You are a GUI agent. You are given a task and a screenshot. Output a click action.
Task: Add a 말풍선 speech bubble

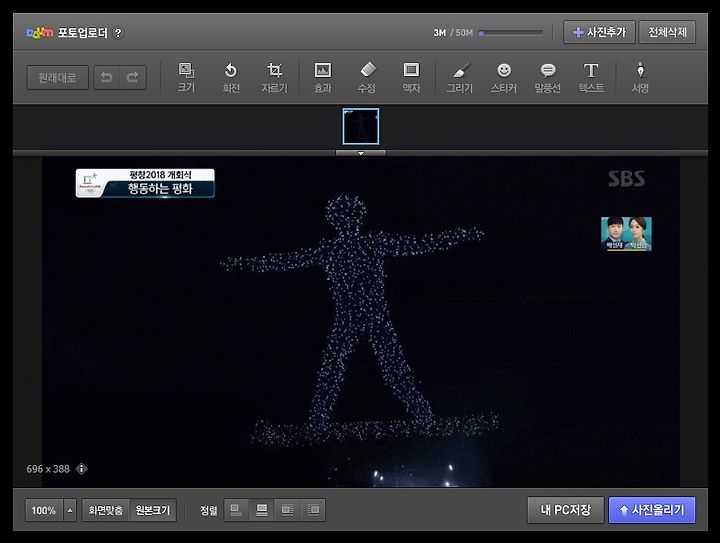click(x=547, y=78)
